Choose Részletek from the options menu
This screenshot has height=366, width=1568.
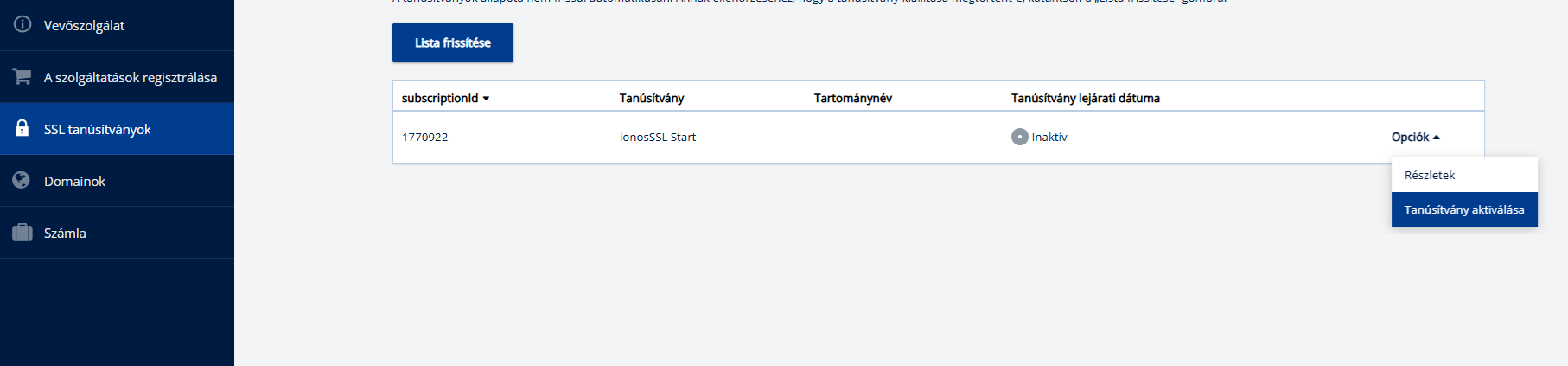click(1430, 175)
